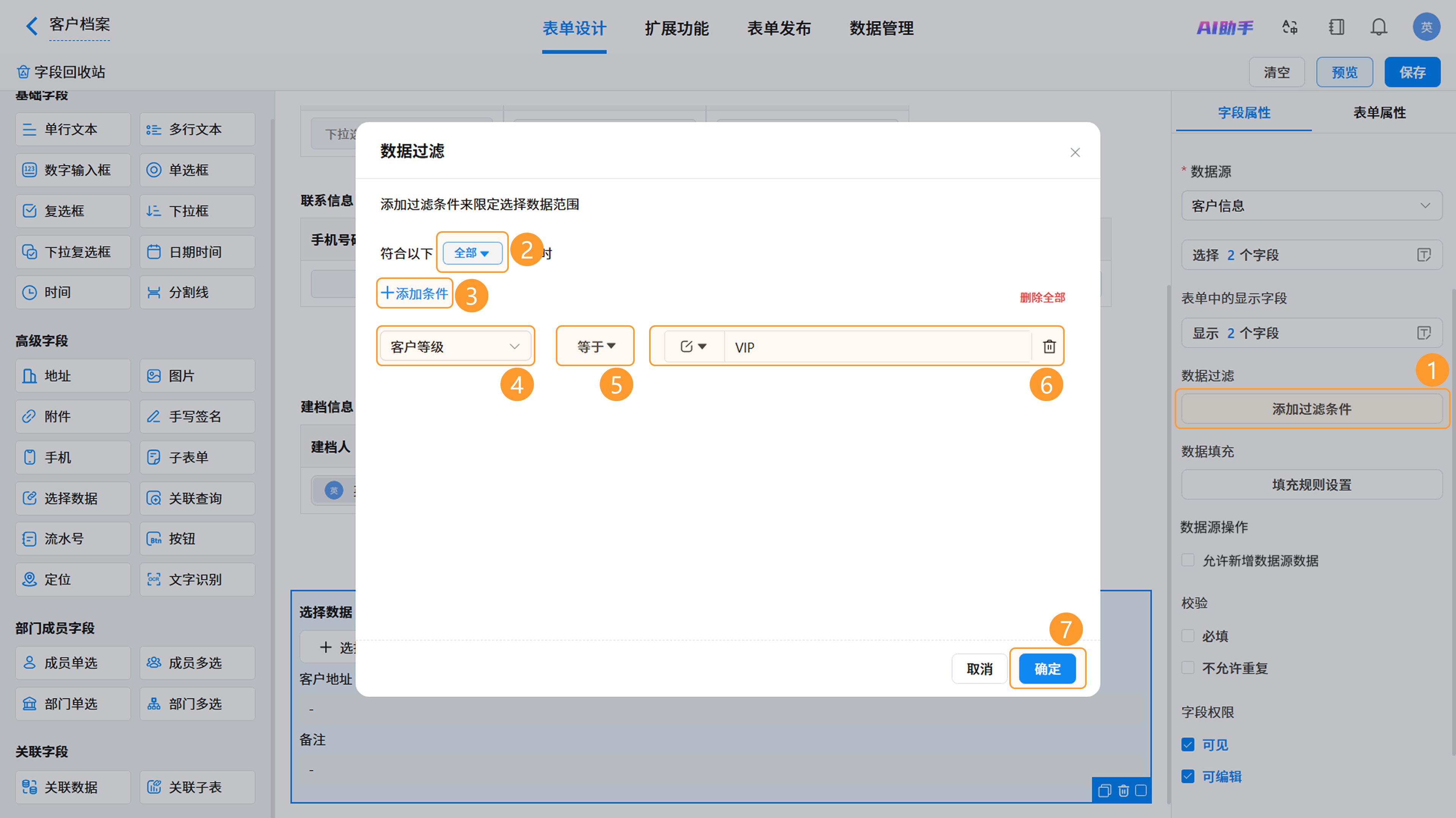
Task: Open the 客户等级 field dropdown
Action: tap(455, 346)
